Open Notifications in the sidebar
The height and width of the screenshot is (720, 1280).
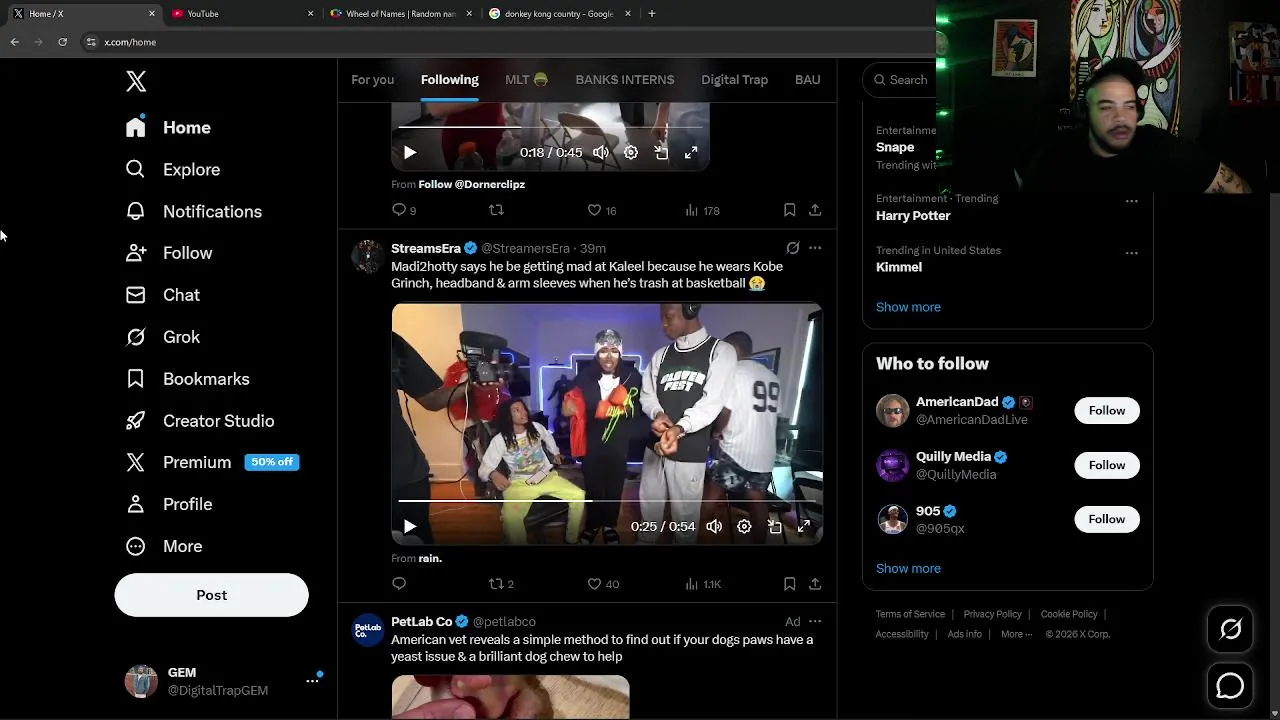(x=194, y=211)
